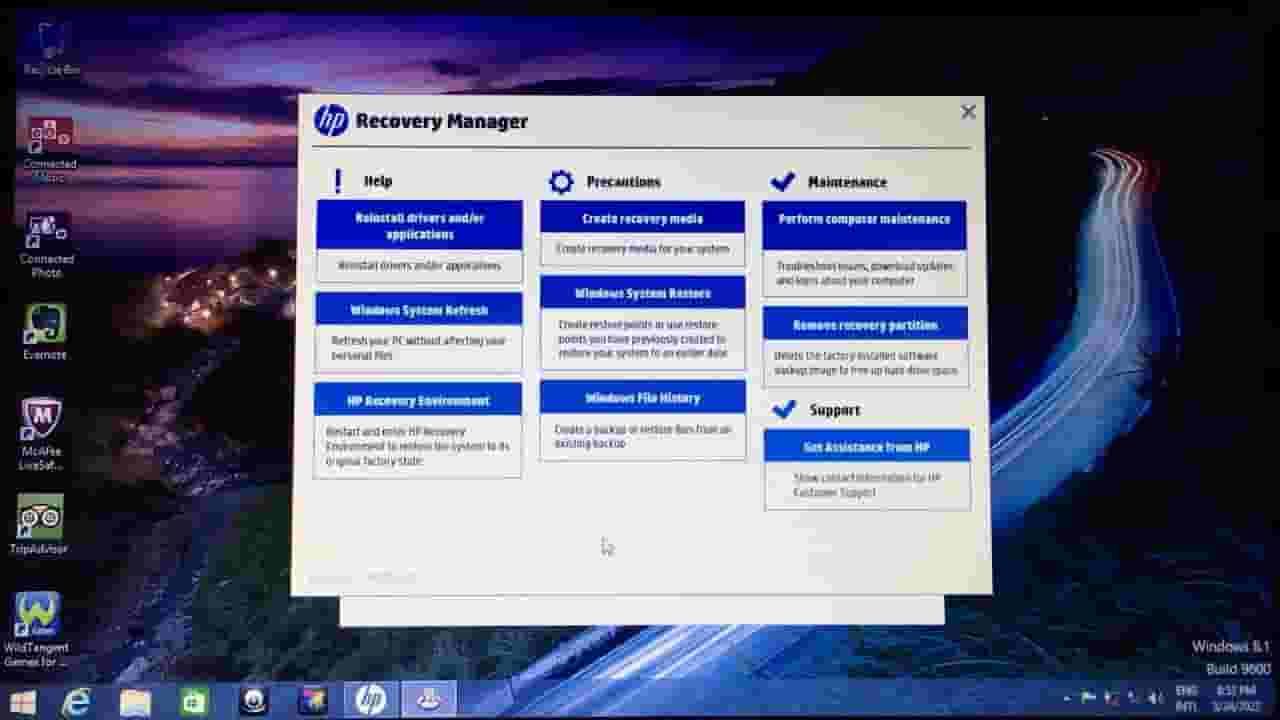This screenshot has width=1280, height=720.
Task: Click "Restart and enter HP Recovery" description
Action: tap(418, 446)
